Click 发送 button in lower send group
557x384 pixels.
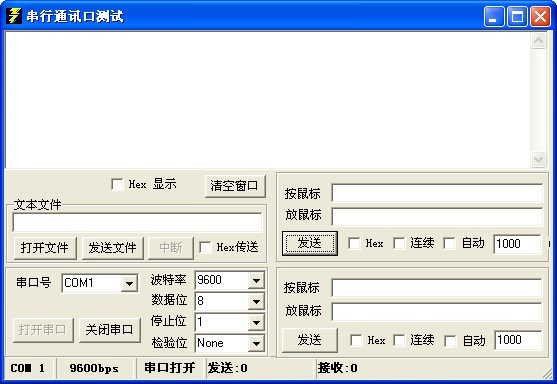click(x=310, y=340)
